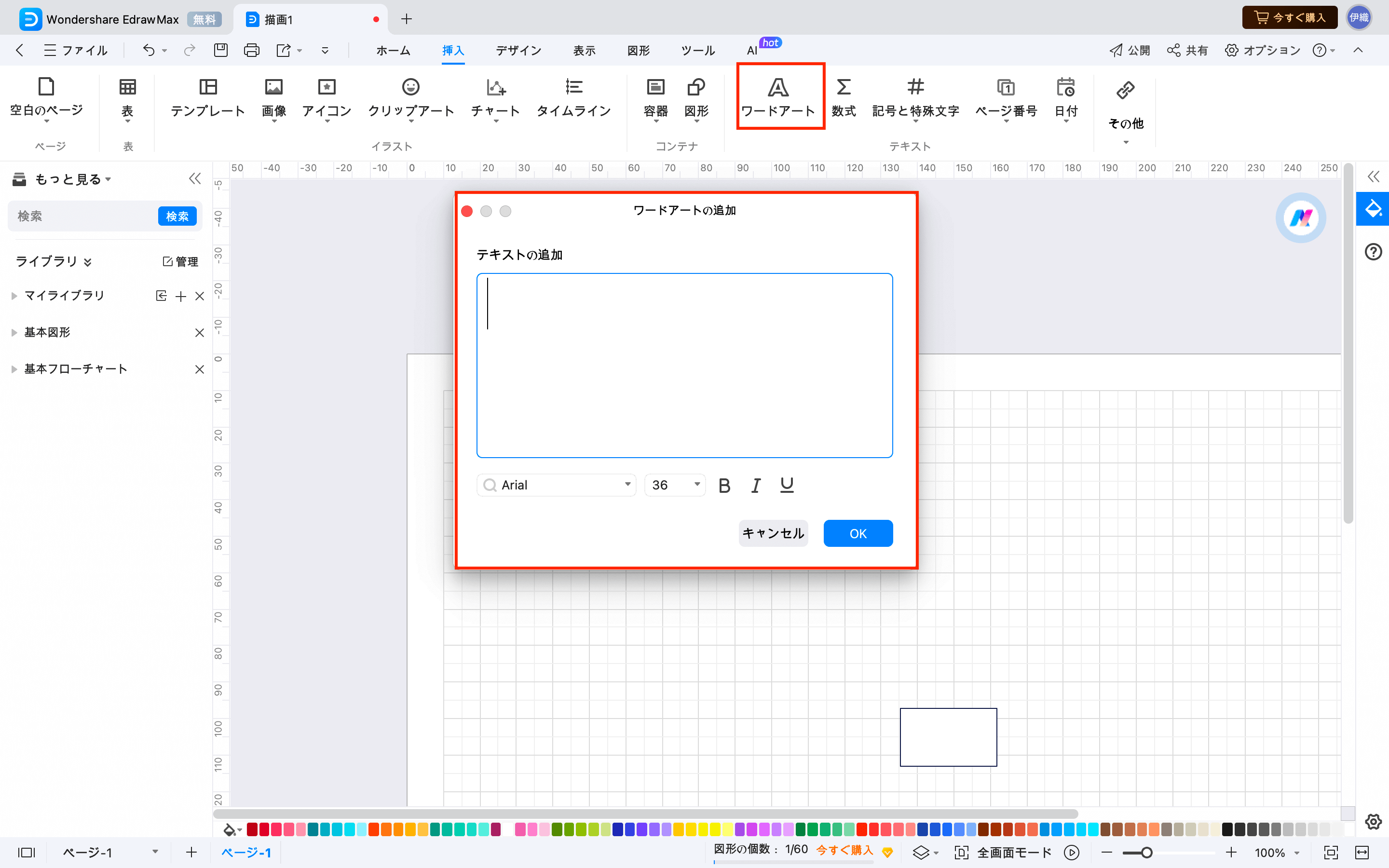Click the save icon in toolbar
Image resolution: width=1389 pixels, height=868 pixels.
coord(221,51)
